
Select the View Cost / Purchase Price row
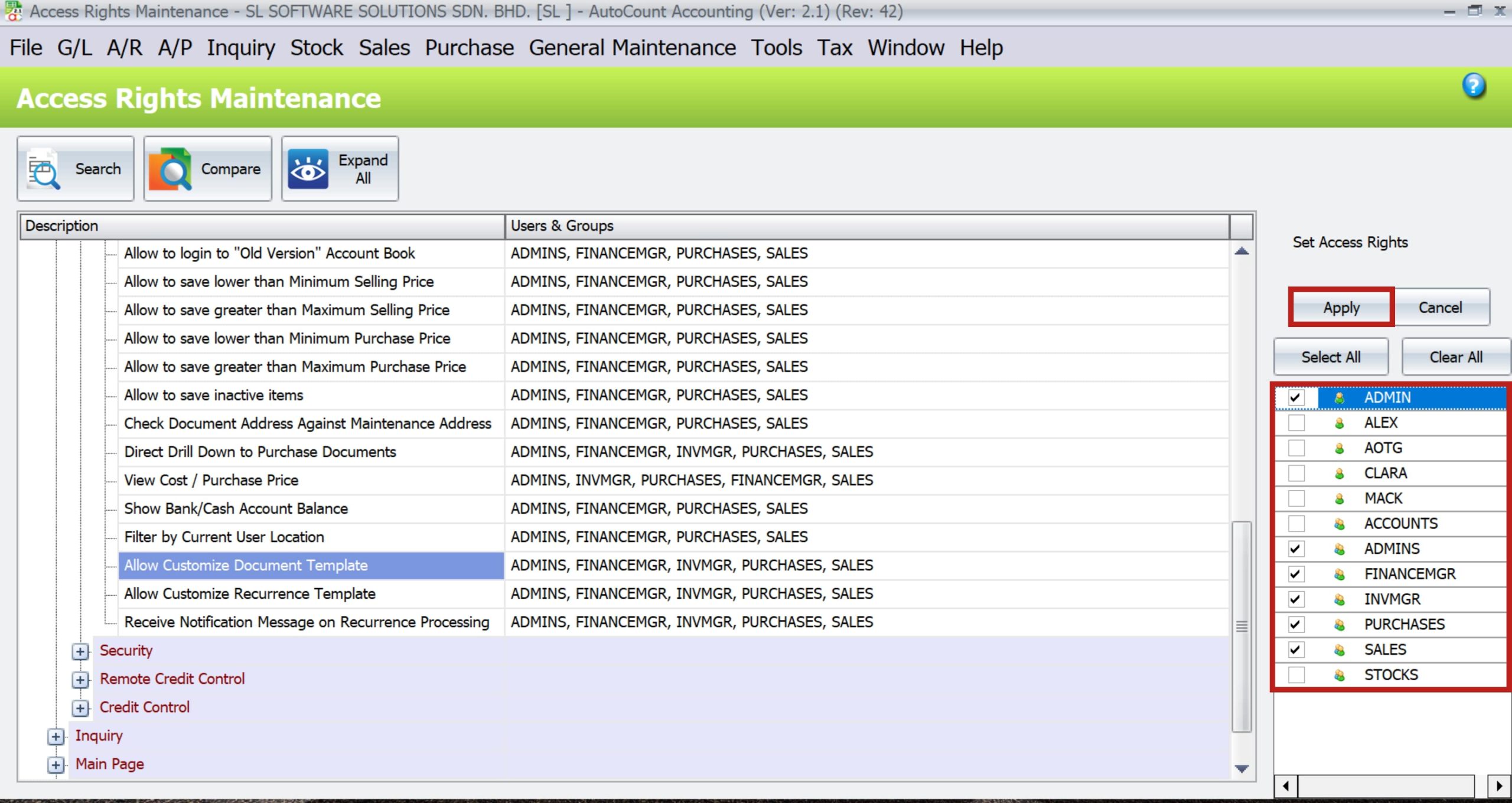211,480
